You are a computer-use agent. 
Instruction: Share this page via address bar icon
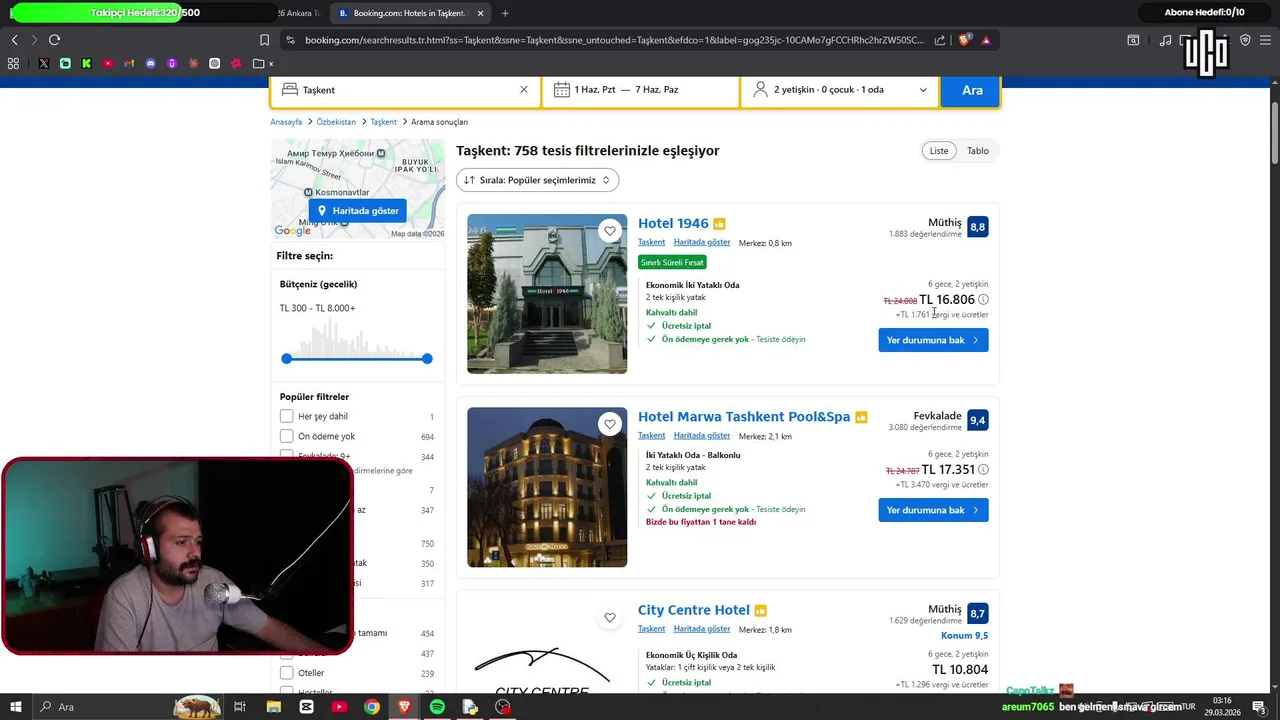coord(940,40)
